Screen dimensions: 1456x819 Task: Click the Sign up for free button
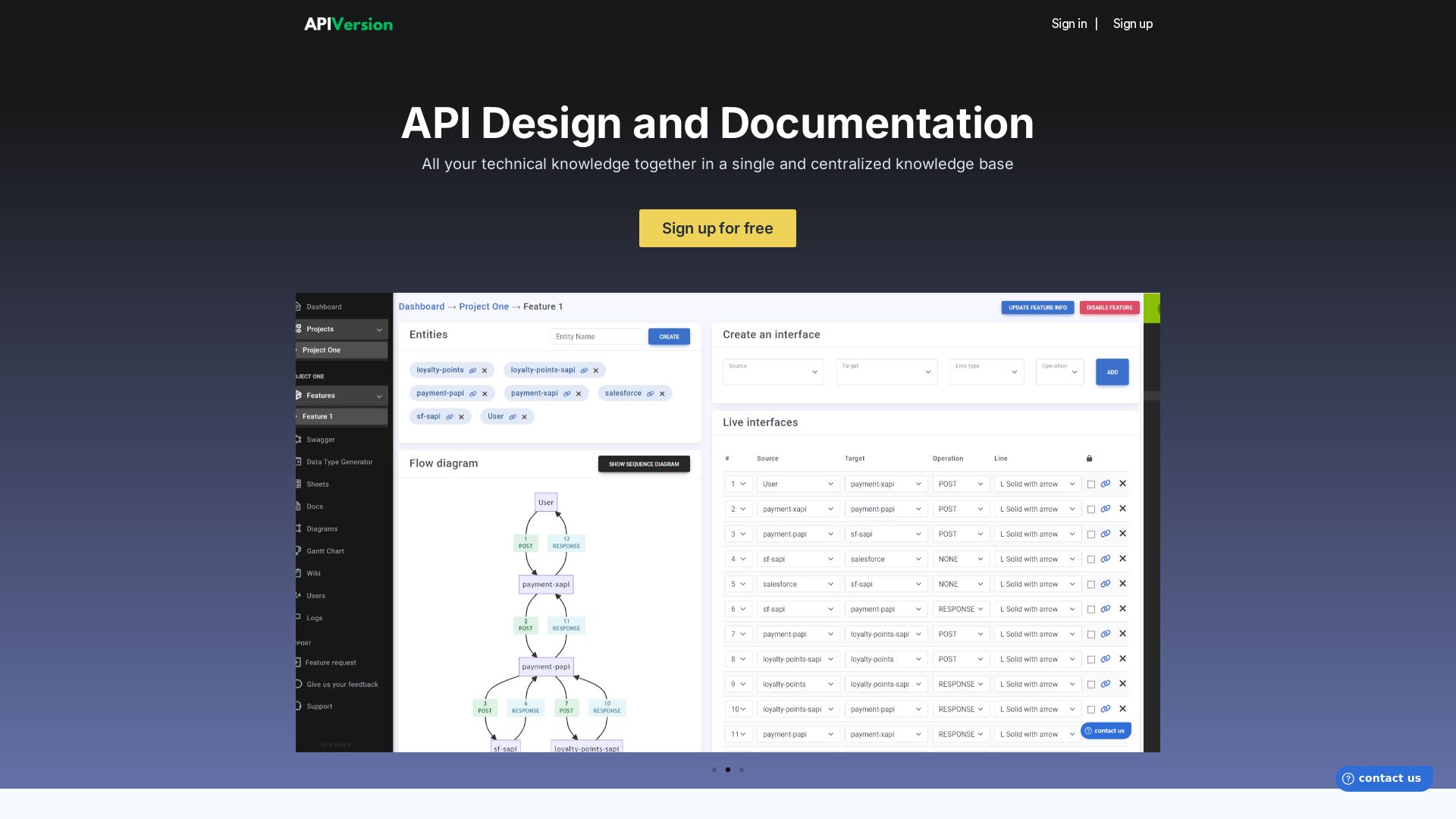(717, 228)
